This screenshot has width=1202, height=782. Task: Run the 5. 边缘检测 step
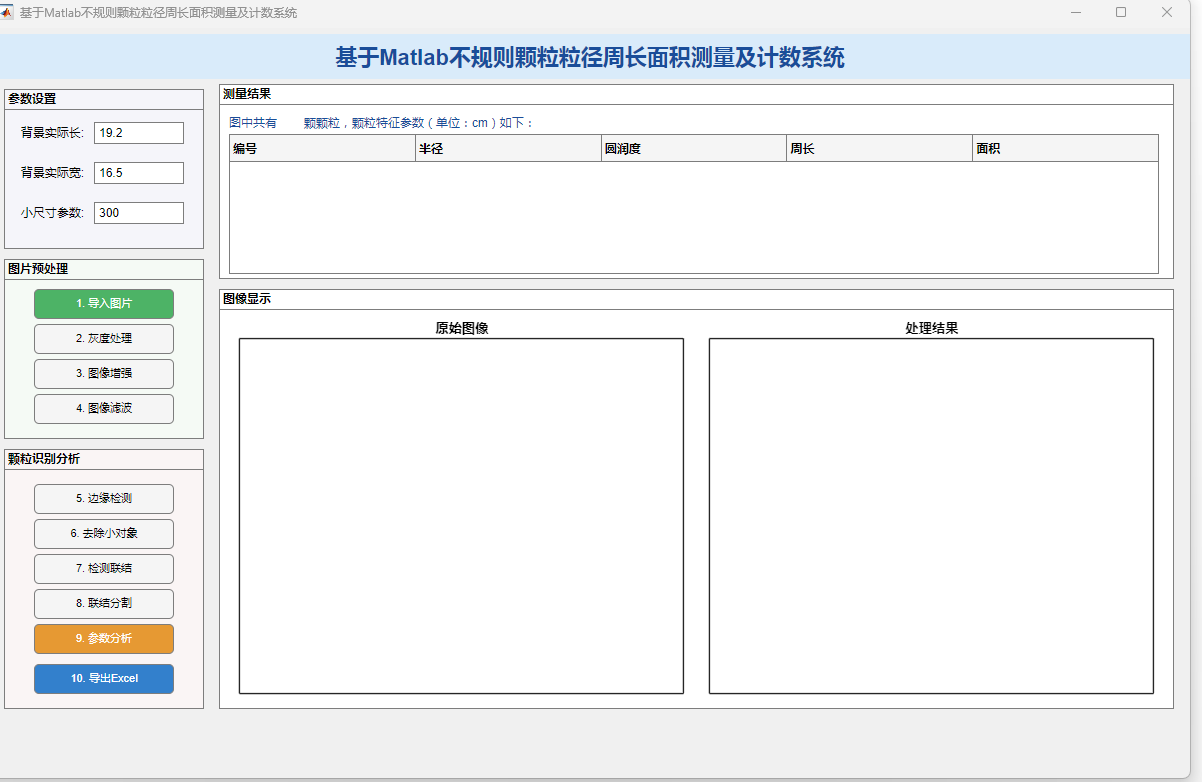104,499
